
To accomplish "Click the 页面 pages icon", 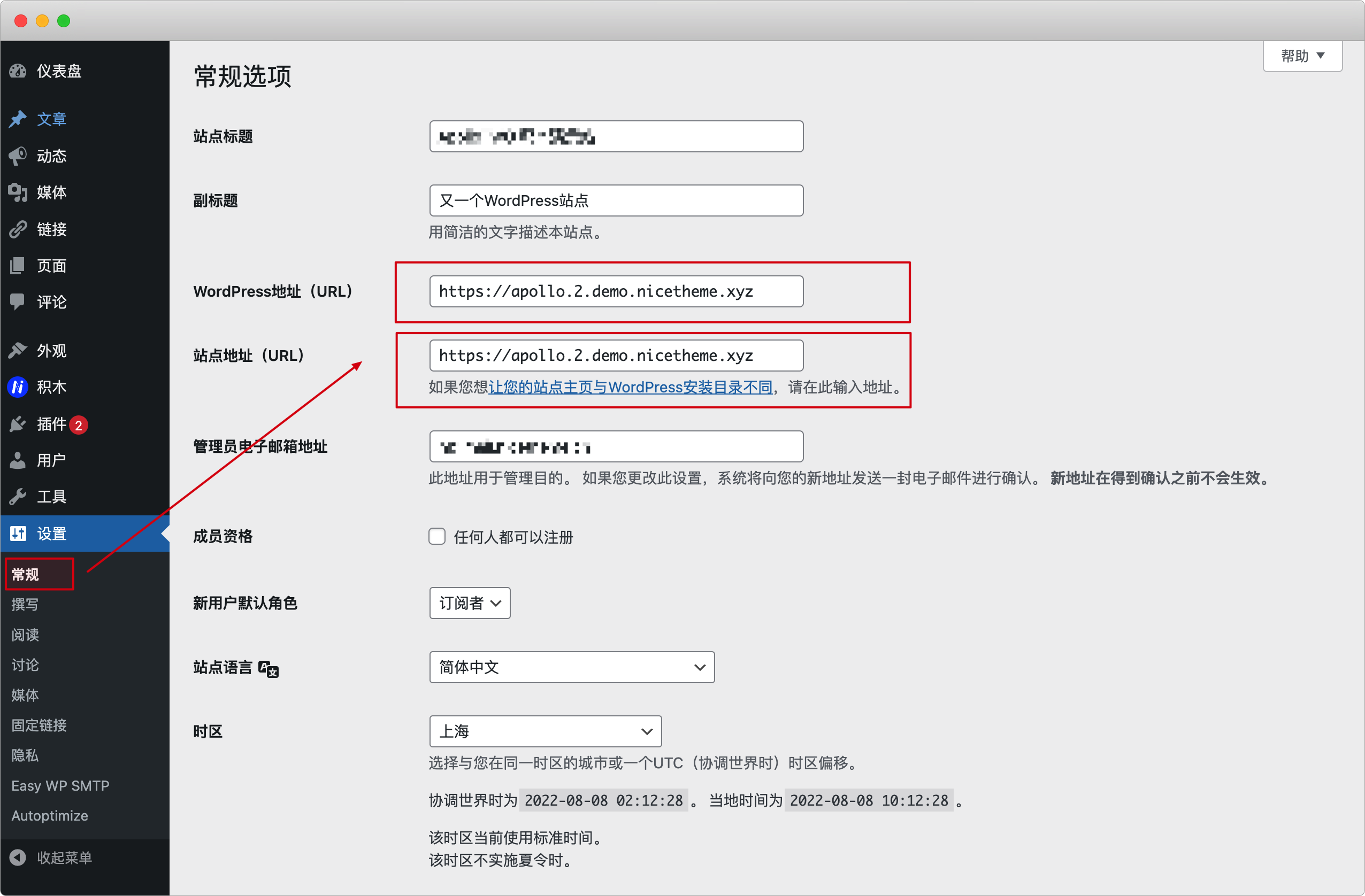I will click(18, 266).
